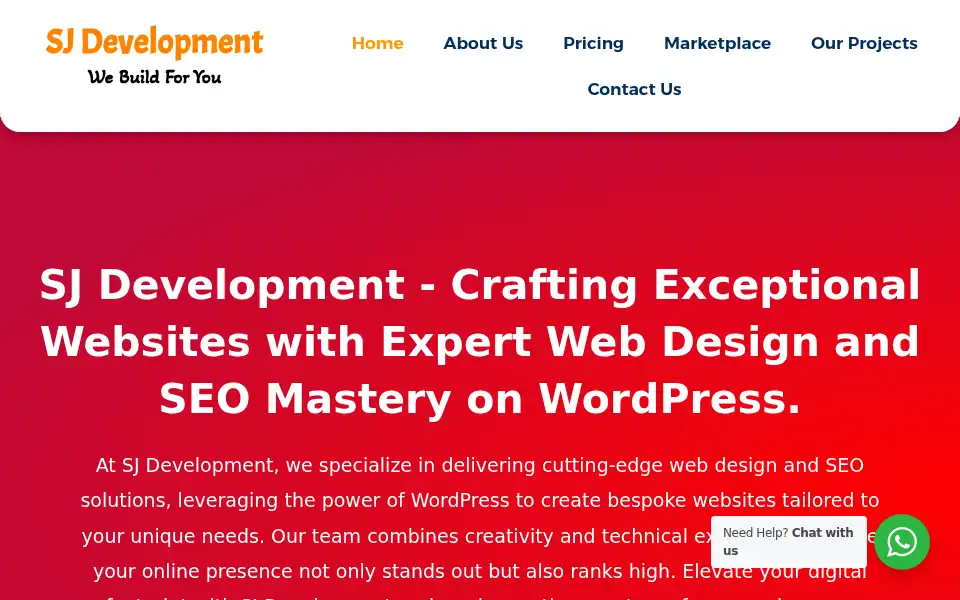Click the SJ Development logo
The width and height of the screenshot is (960, 600).
pyautogui.click(x=154, y=55)
